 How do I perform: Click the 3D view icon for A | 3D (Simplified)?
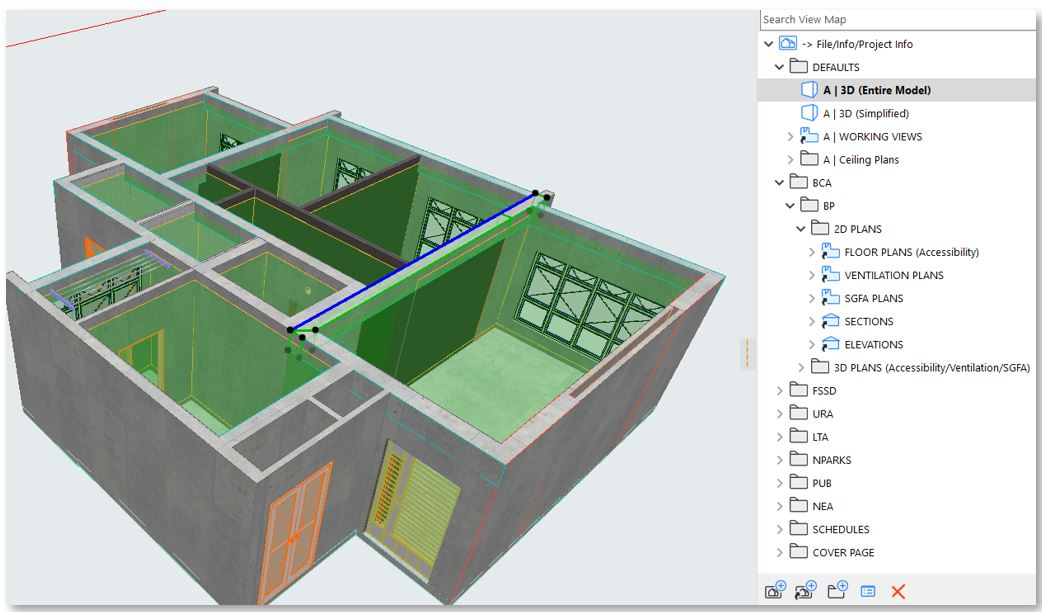810,113
